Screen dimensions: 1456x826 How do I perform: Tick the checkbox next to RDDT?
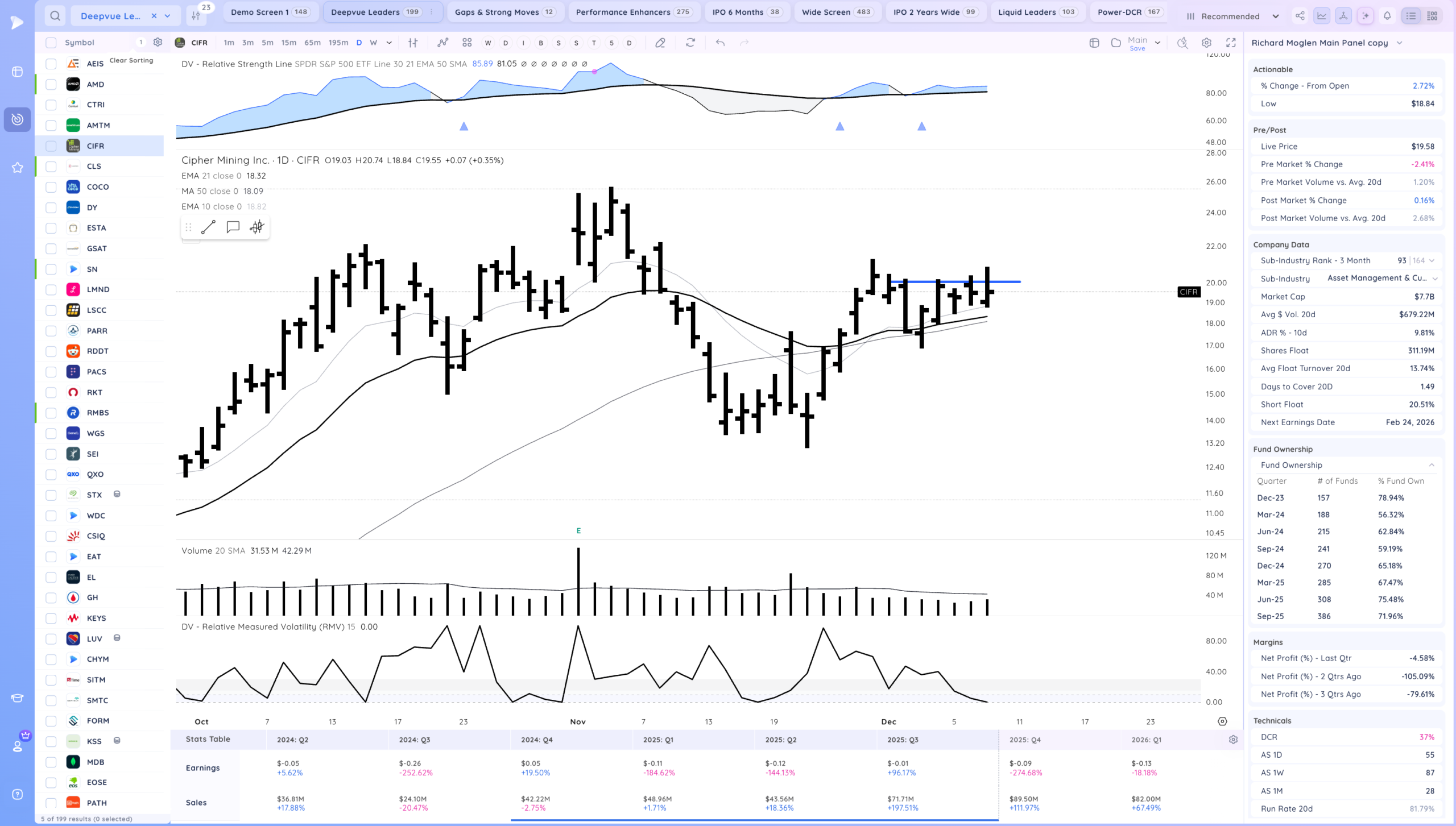coord(51,351)
